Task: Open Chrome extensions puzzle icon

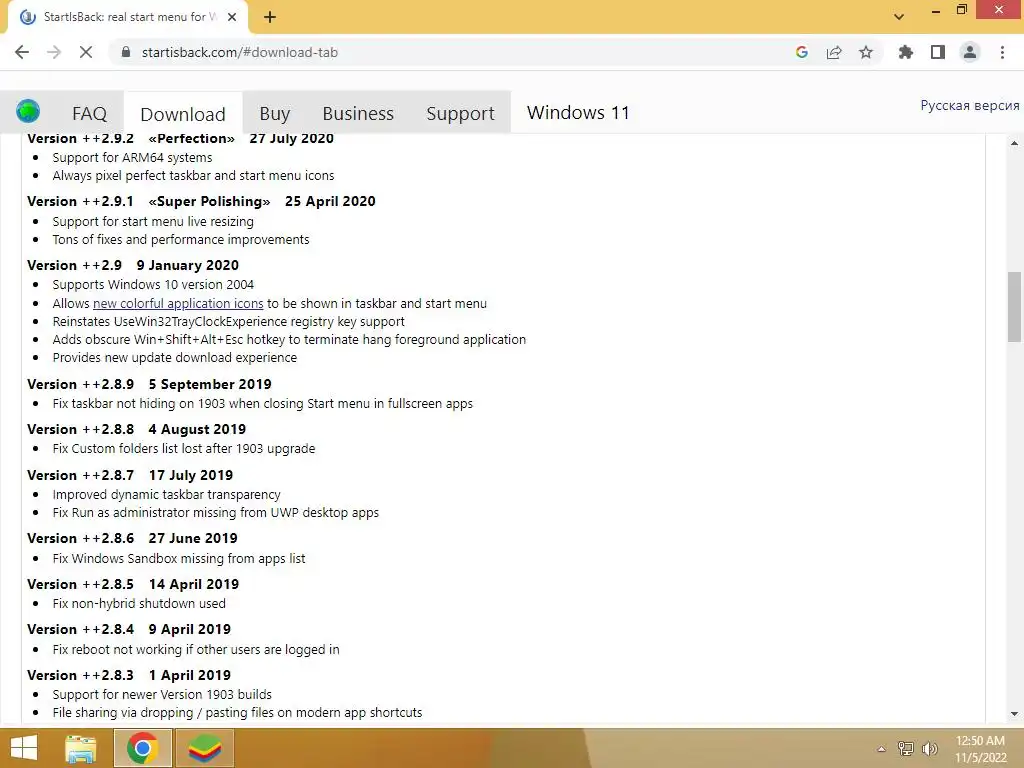Action: tap(906, 52)
